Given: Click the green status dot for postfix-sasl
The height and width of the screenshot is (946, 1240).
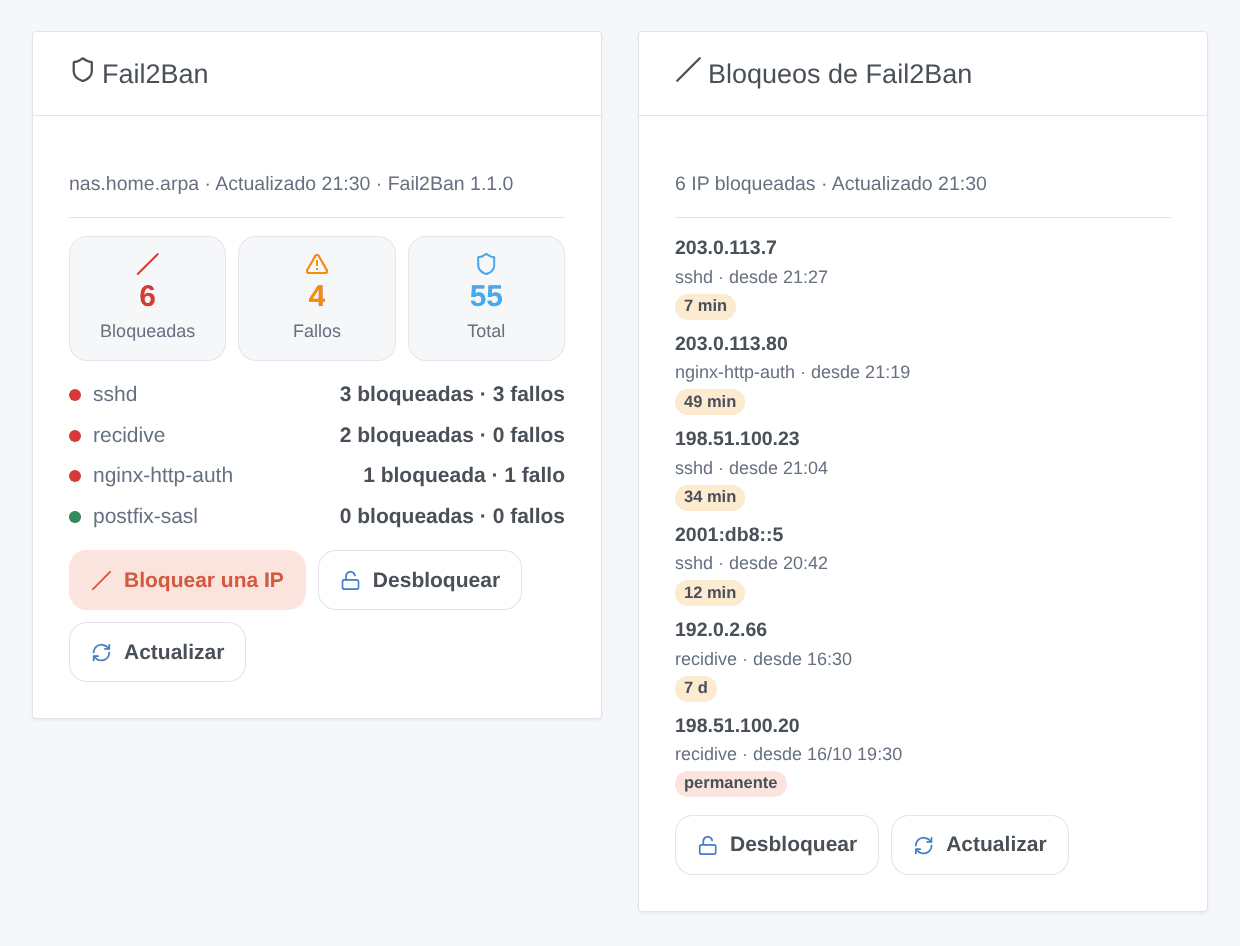Looking at the screenshot, I should pyautogui.click(x=75, y=517).
